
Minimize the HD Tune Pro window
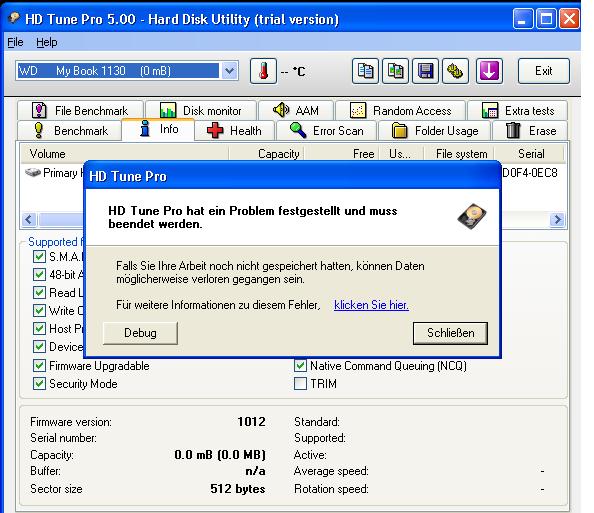click(523, 18)
